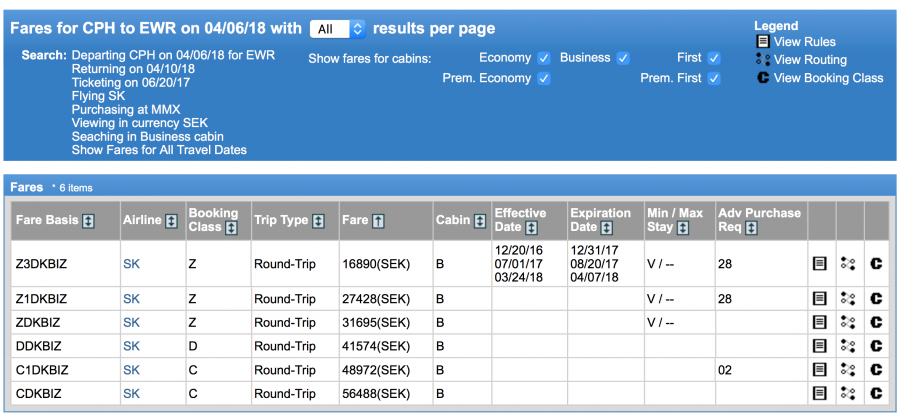The height and width of the screenshot is (417, 900).
Task: Sort by Expiration Date column
Action: (x=606, y=228)
